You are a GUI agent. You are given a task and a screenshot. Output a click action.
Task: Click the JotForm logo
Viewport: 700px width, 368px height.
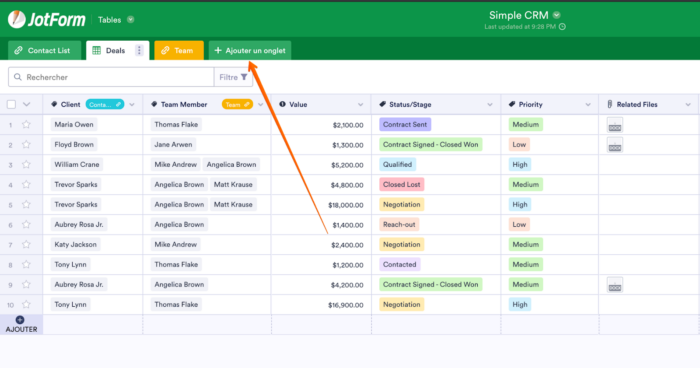point(46,19)
